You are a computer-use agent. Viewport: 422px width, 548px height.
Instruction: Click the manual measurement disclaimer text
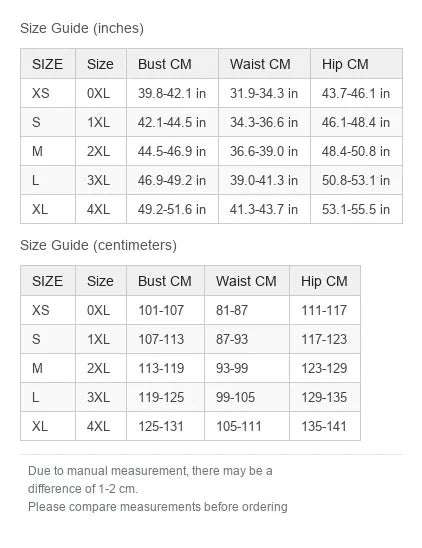tap(158, 489)
